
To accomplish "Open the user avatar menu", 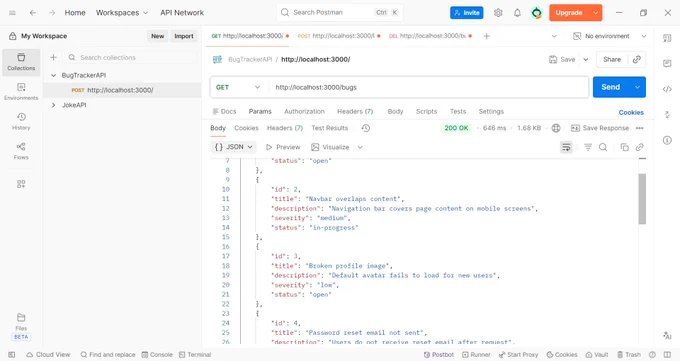I will (x=536, y=13).
